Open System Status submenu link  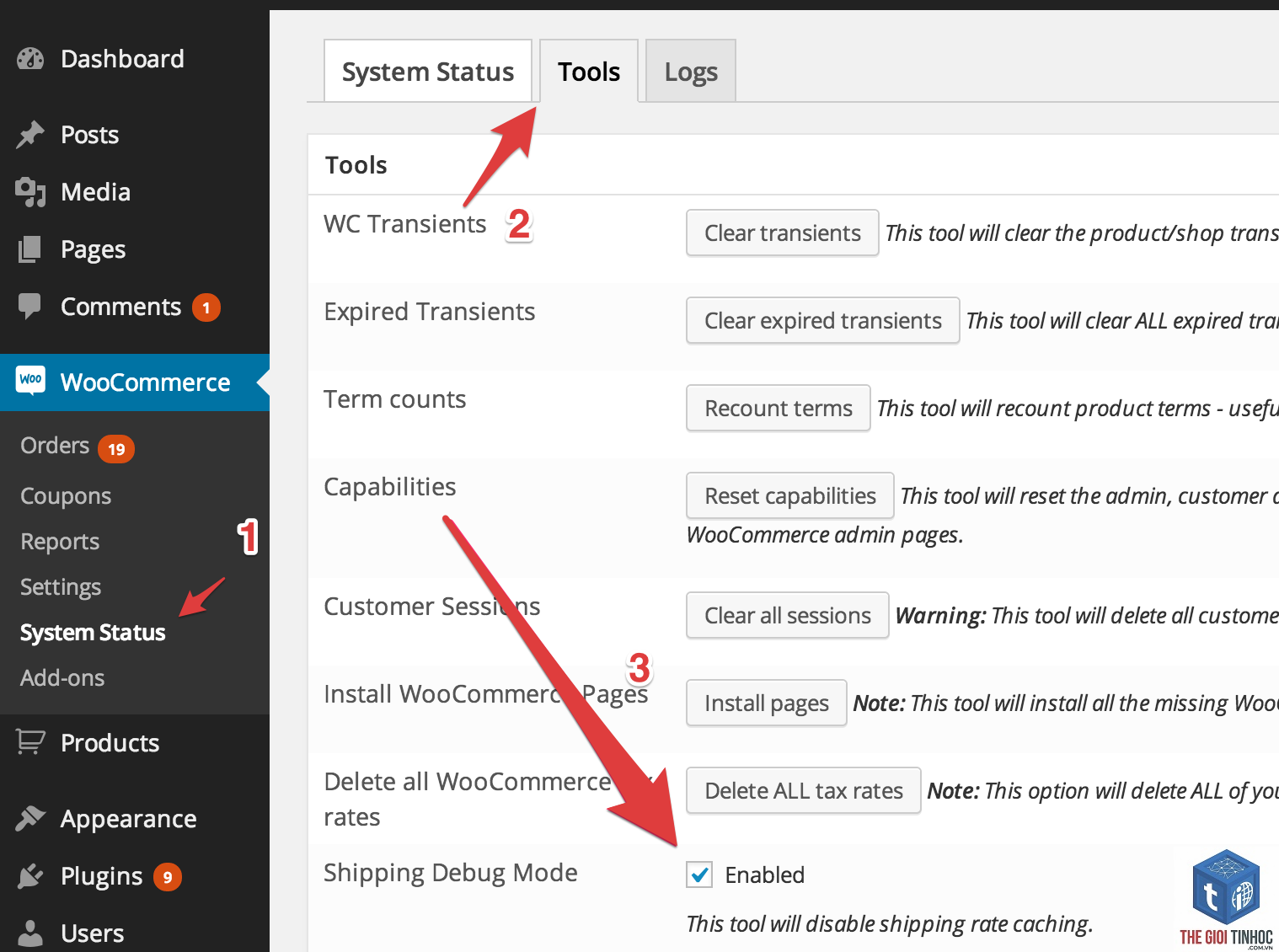[x=93, y=633]
